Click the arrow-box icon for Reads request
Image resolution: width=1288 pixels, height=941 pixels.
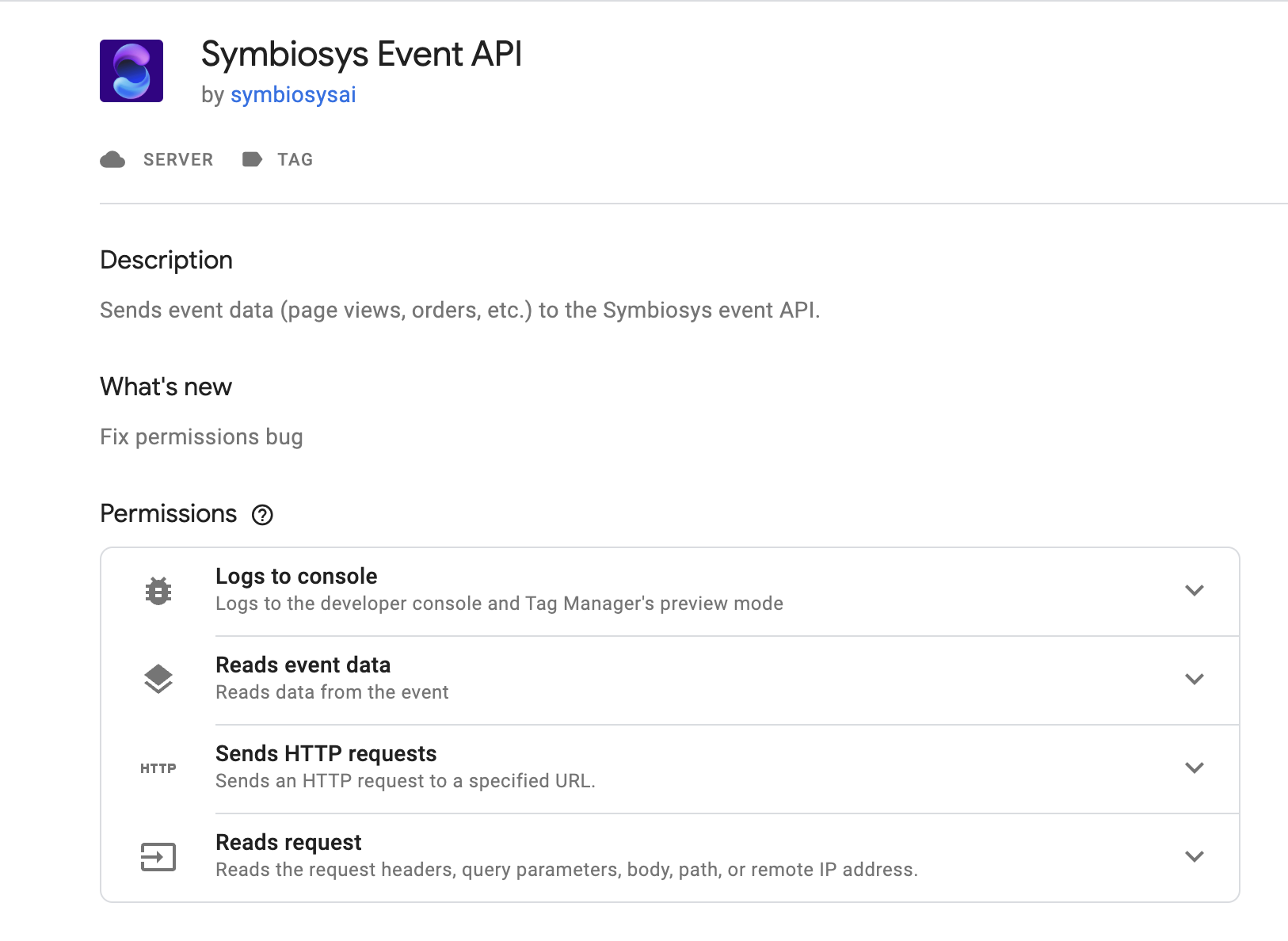click(x=158, y=857)
